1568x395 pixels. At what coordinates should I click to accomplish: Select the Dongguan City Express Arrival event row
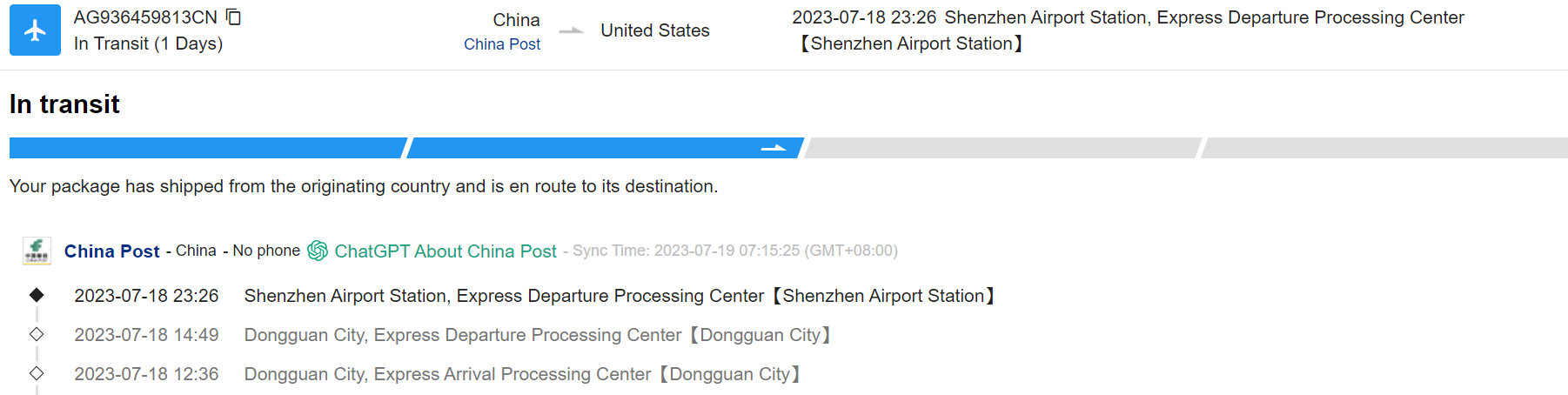pos(521,374)
